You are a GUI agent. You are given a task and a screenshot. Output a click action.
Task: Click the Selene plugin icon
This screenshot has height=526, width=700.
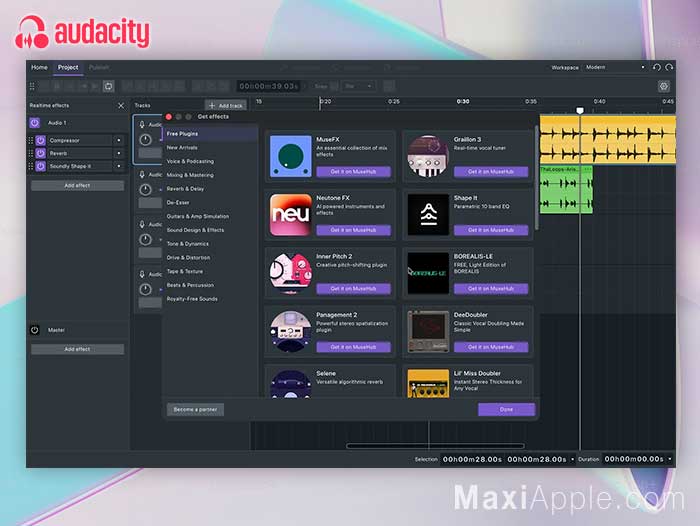coord(291,384)
